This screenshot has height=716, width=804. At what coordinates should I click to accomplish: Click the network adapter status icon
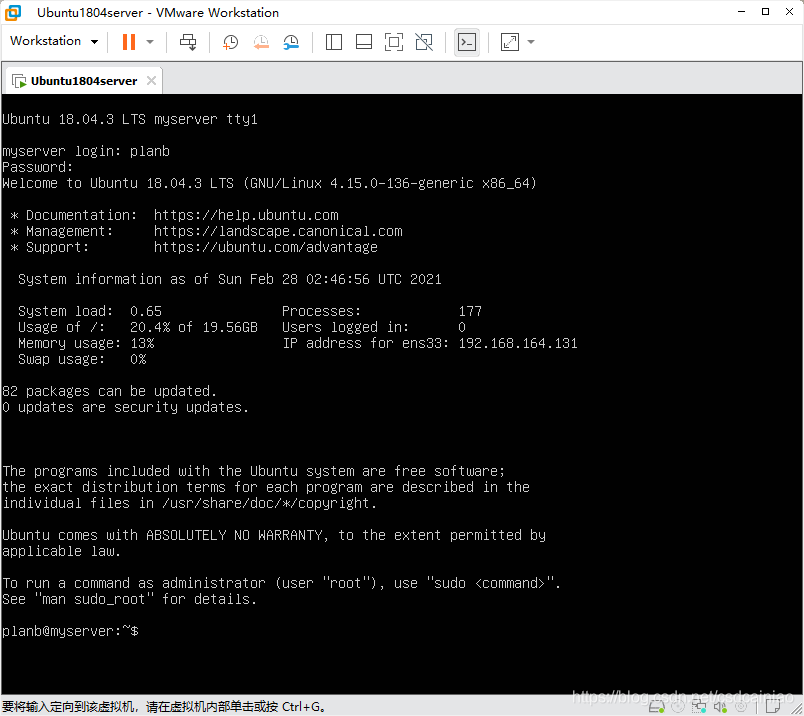pos(699,707)
